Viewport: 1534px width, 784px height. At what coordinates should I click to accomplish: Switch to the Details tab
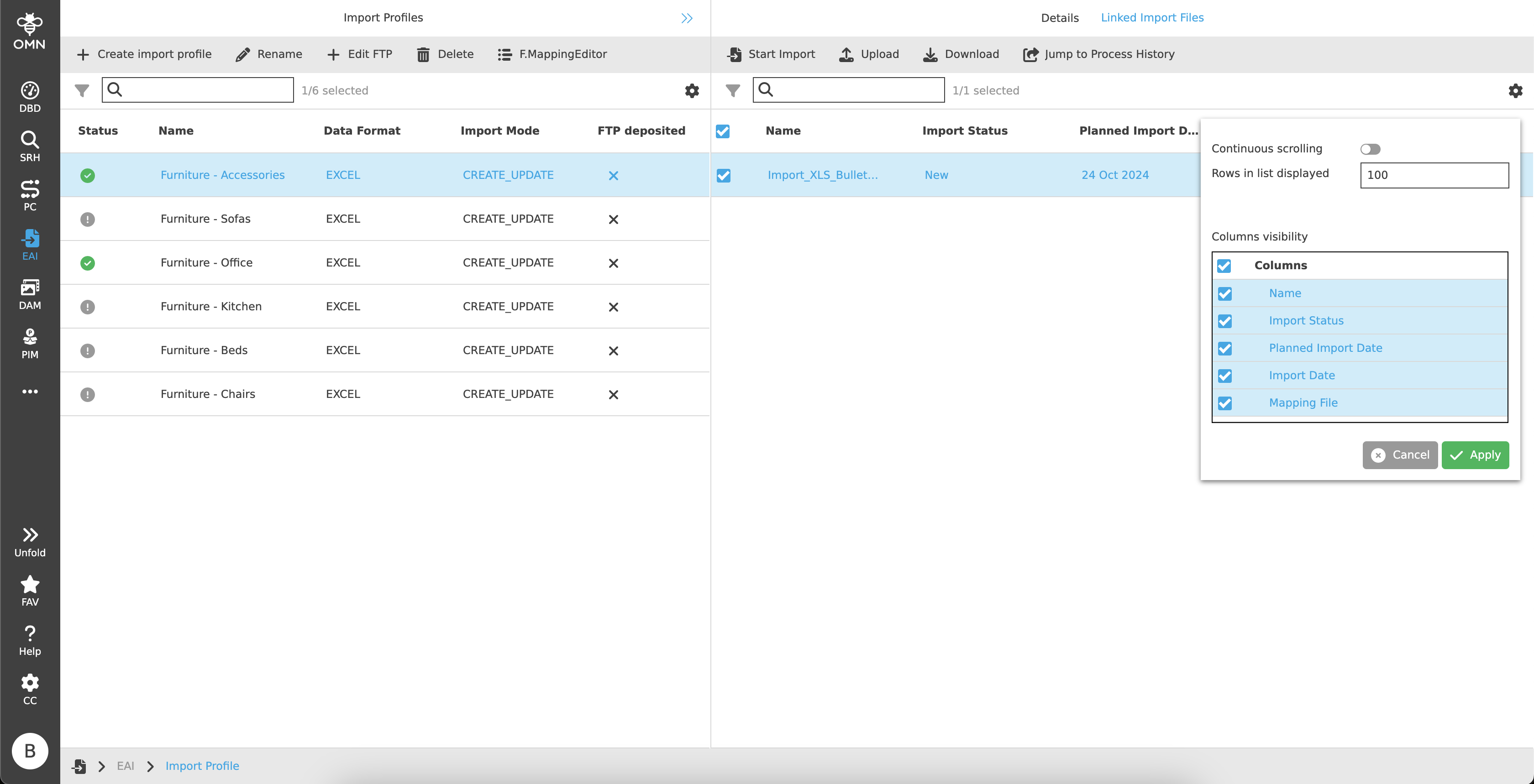1059,17
